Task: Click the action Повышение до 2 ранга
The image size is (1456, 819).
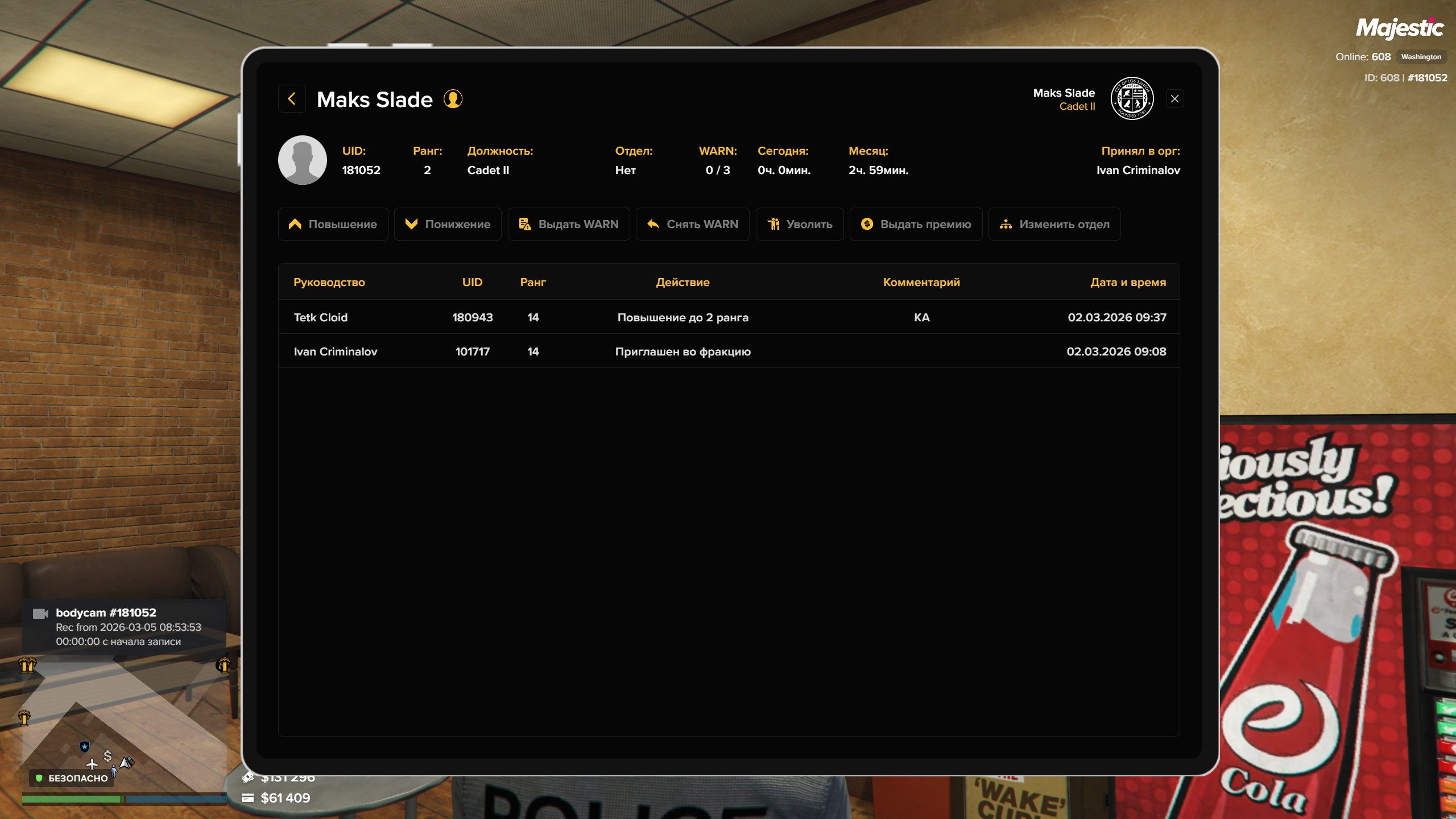Action: (683, 317)
